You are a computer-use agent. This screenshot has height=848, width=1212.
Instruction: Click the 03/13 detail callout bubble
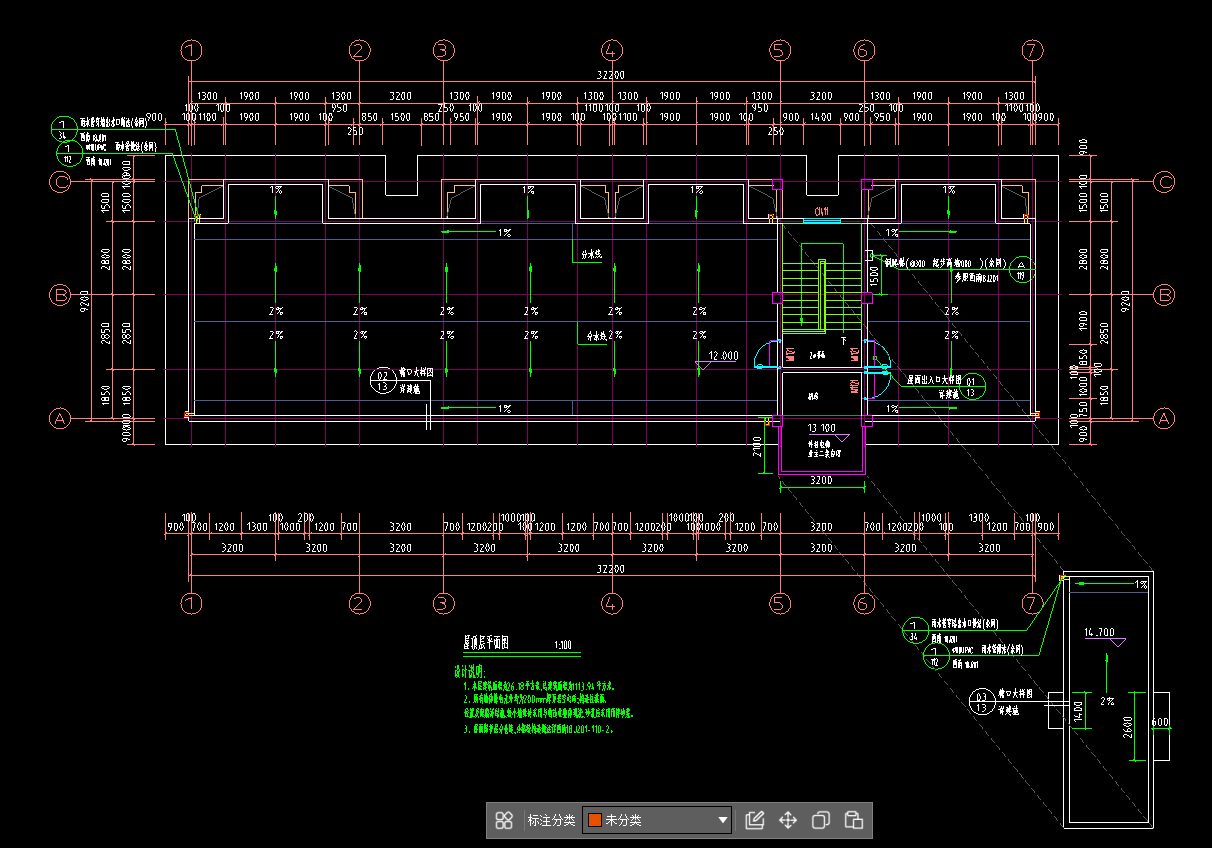[982, 702]
